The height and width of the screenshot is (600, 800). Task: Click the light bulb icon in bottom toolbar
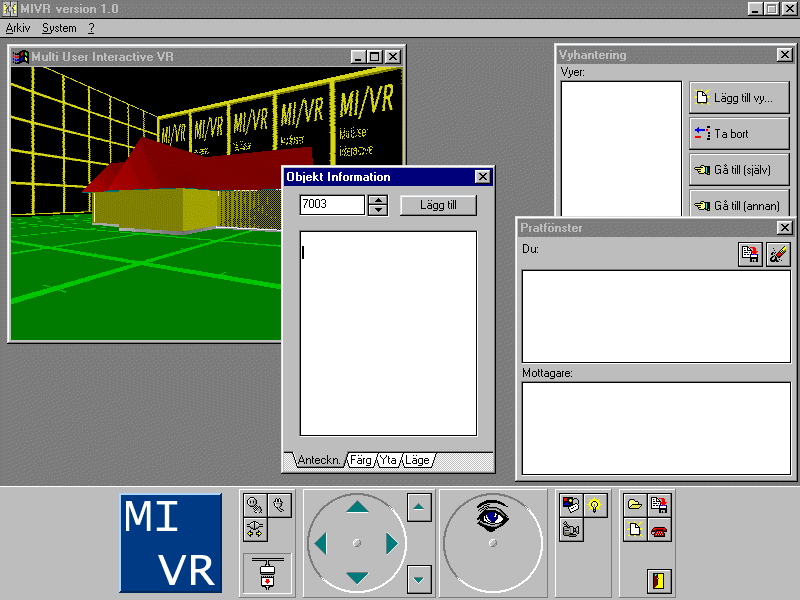594,506
